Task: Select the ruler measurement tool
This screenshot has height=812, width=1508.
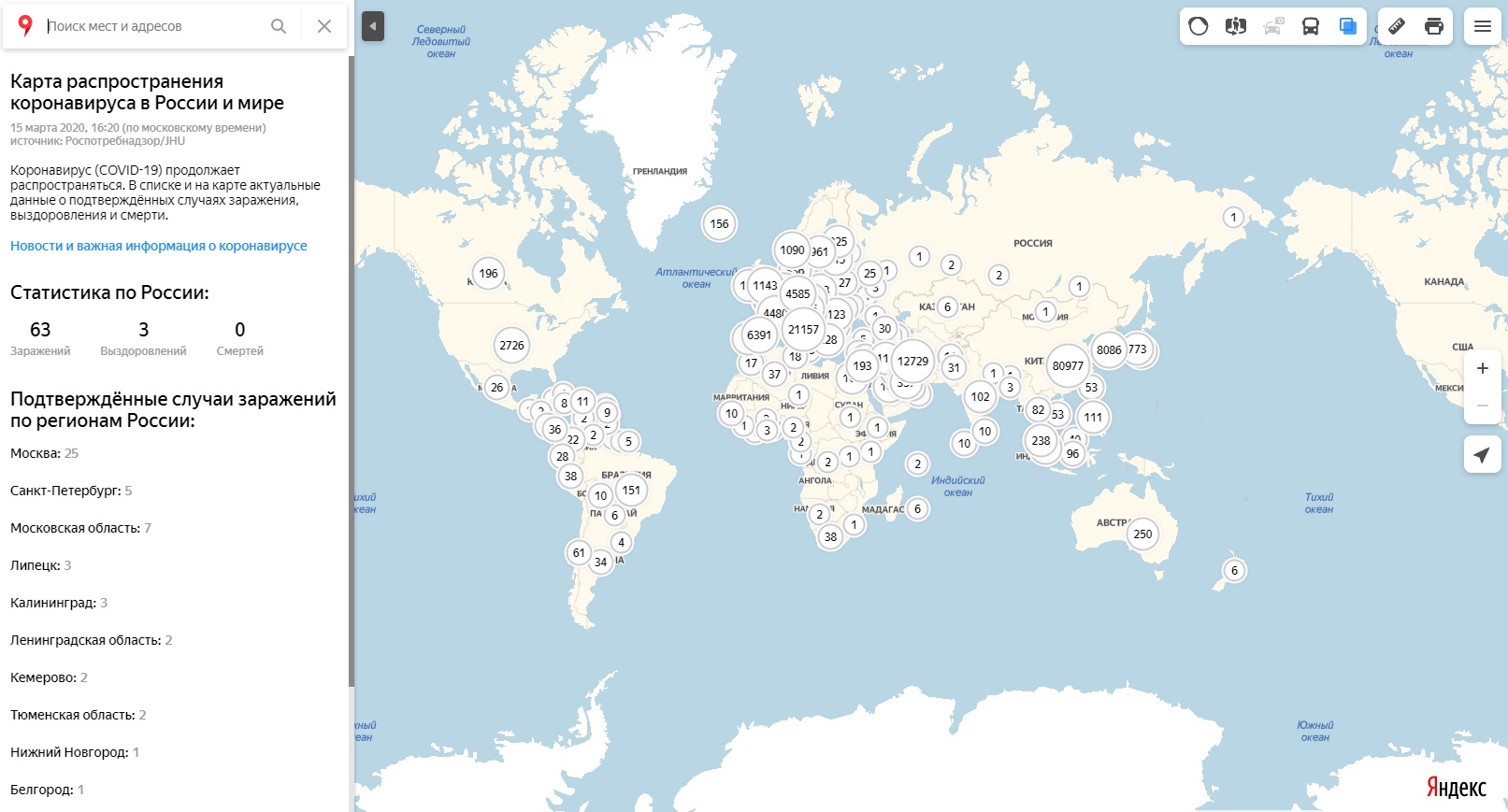Action: [1397, 26]
